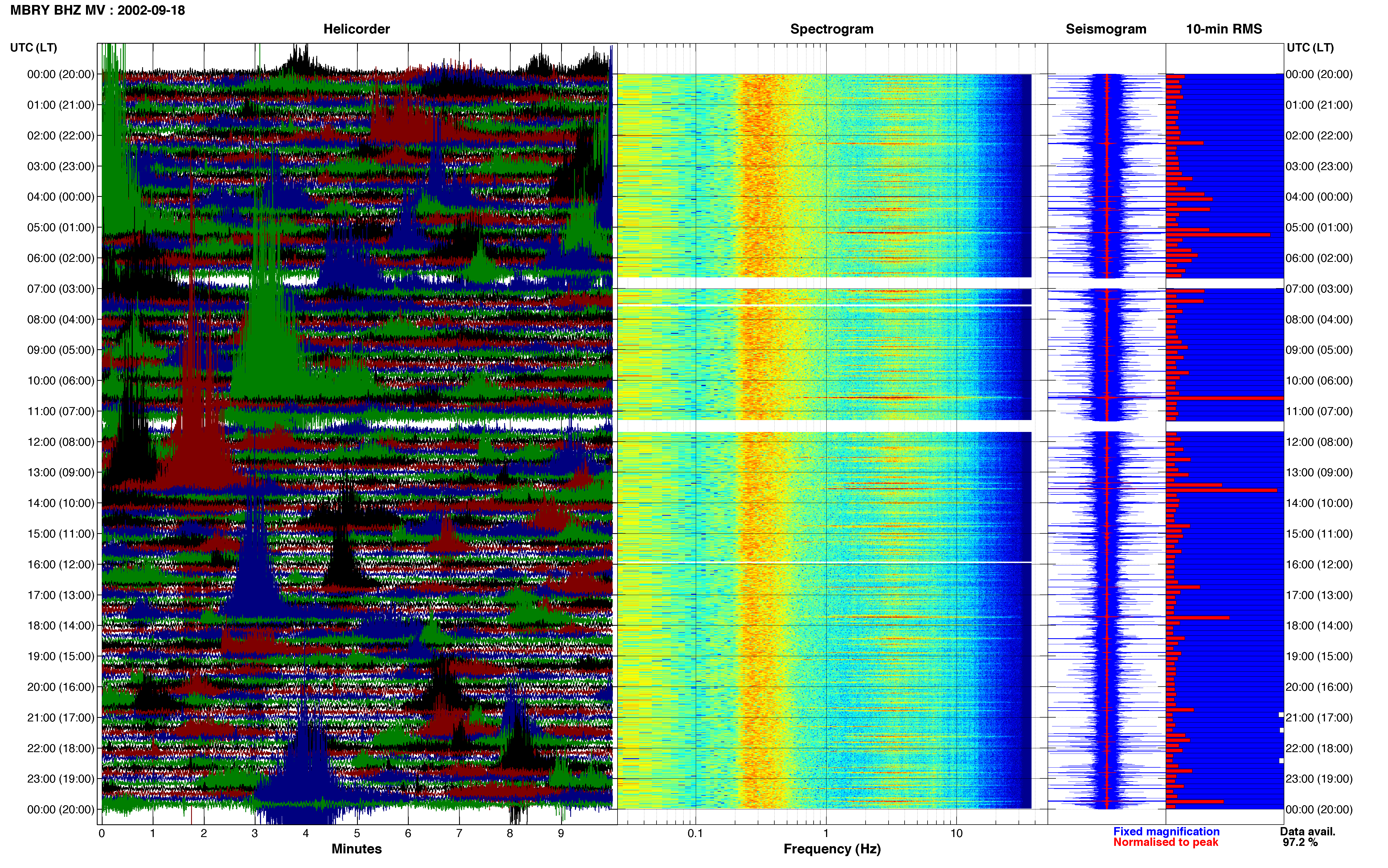Click the left '10:00 (06:00)' time label
Image resolution: width=1388 pixels, height=868 pixels.
pos(61,380)
